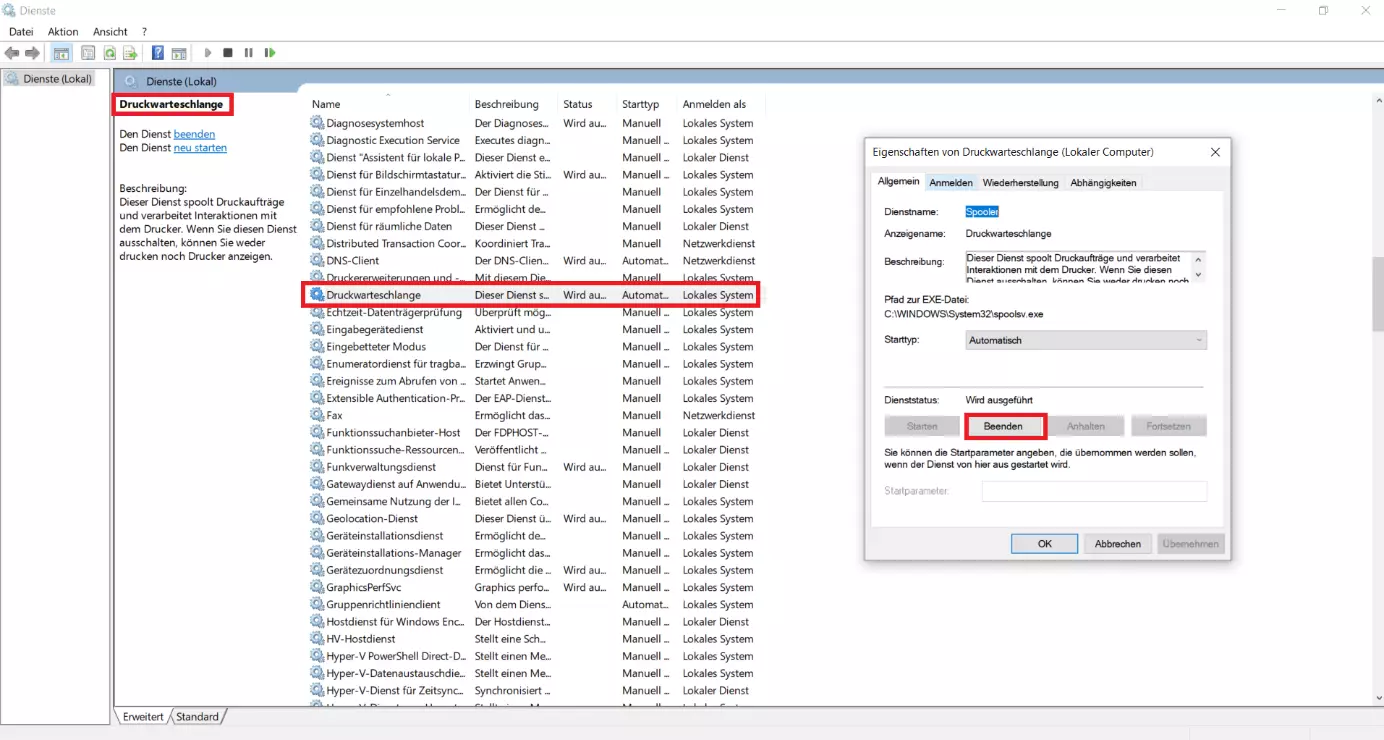Click the Dienstname field showing Spooler
The height and width of the screenshot is (740, 1384).
coord(982,212)
